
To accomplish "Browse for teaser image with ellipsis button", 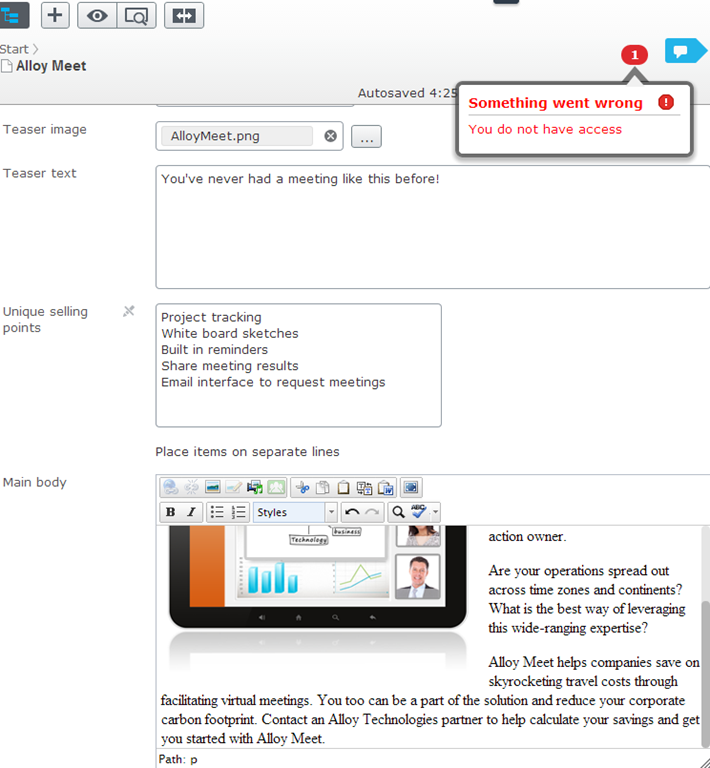I will click(366, 137).
